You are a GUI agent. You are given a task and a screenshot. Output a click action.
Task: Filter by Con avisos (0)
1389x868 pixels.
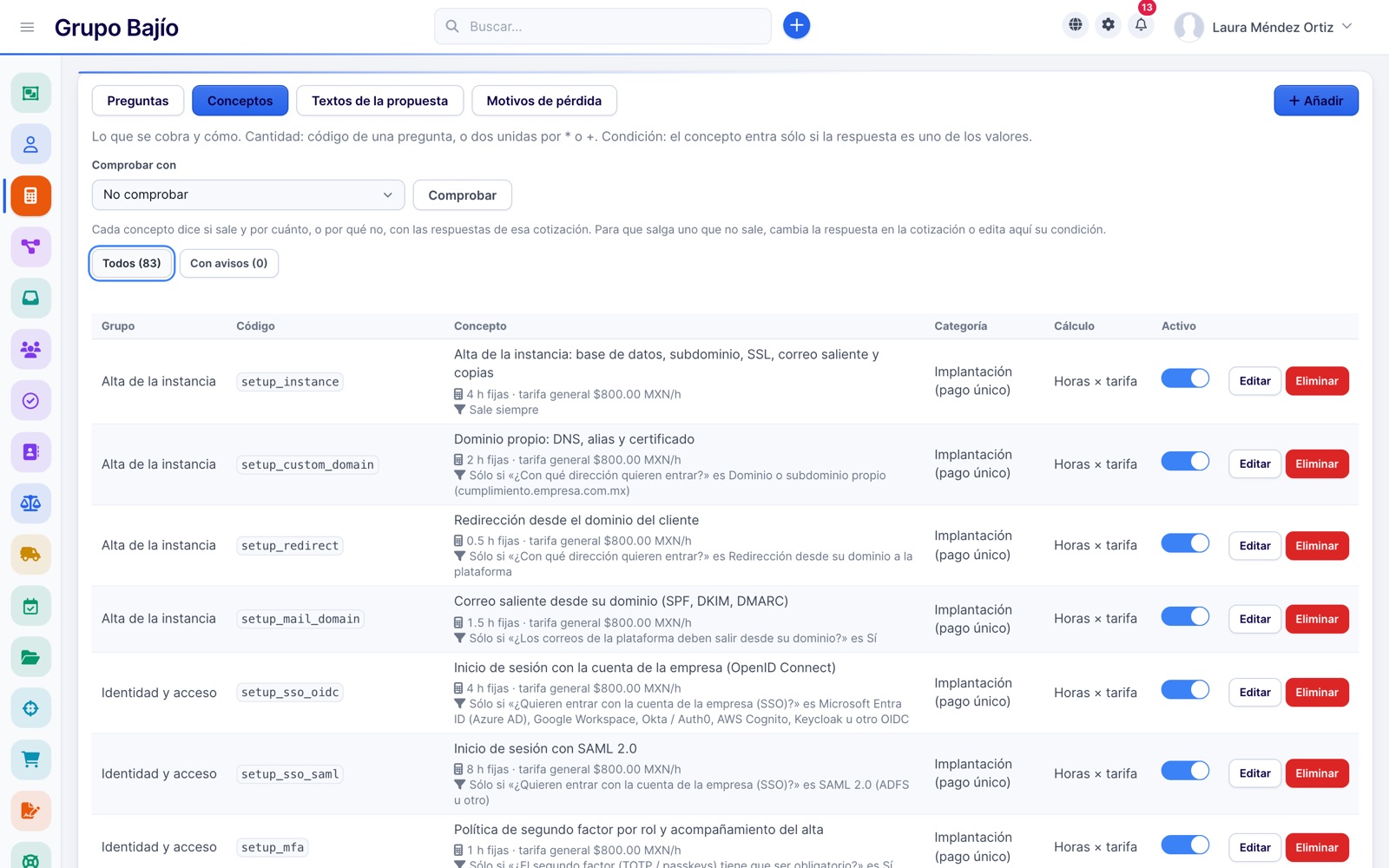229,263
